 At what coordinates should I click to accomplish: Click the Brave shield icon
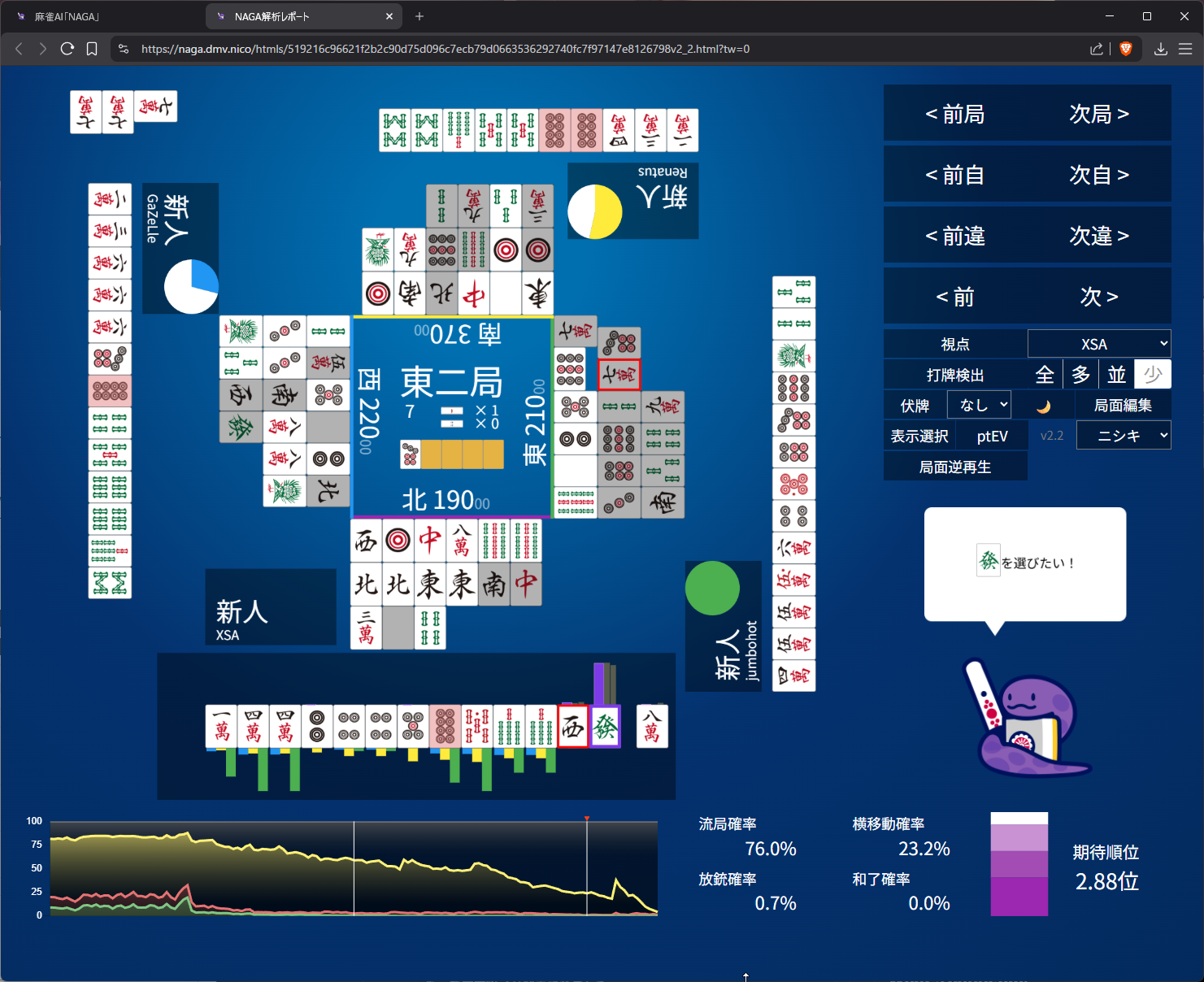click(x=1126, y=49)
